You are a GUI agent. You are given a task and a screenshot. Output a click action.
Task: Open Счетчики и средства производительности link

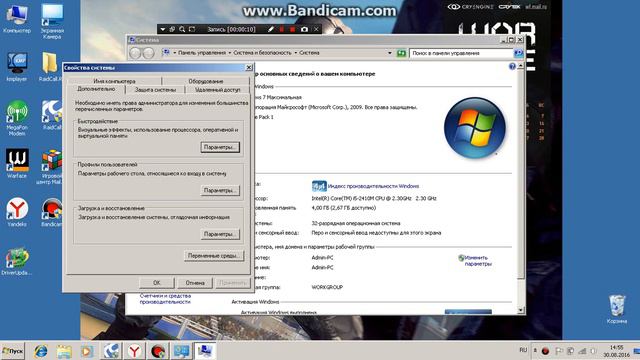coord(165,299)
